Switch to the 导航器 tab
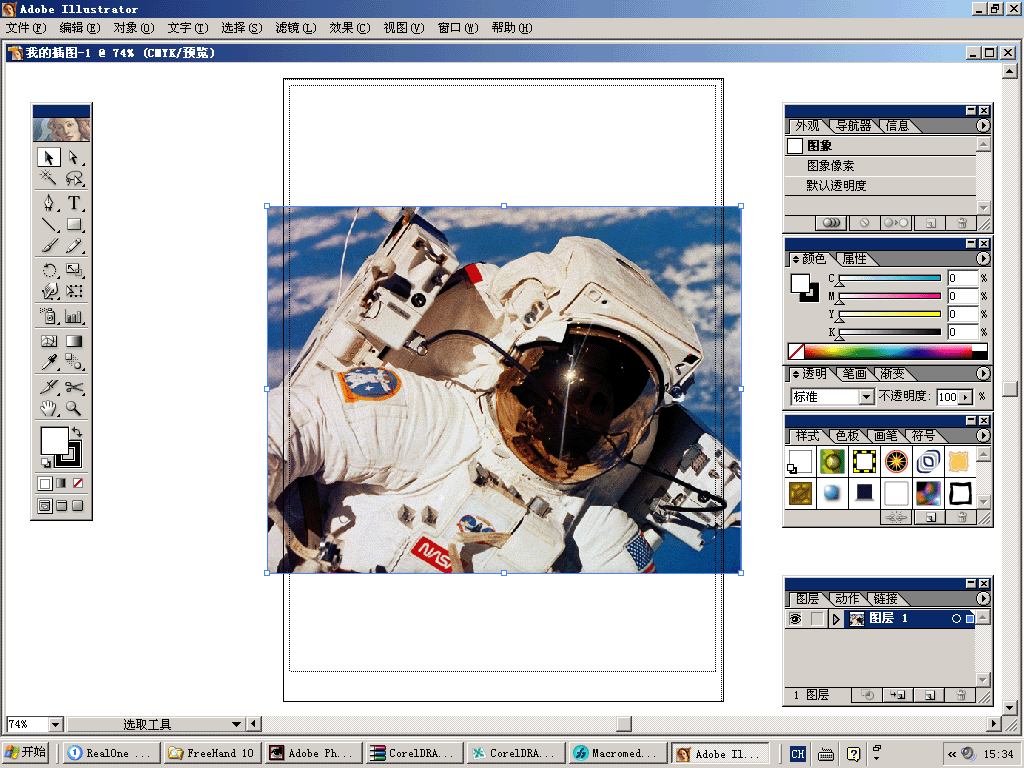Image resolution: width=1024 pixels, height=768 pixels. tap(854, 125)
